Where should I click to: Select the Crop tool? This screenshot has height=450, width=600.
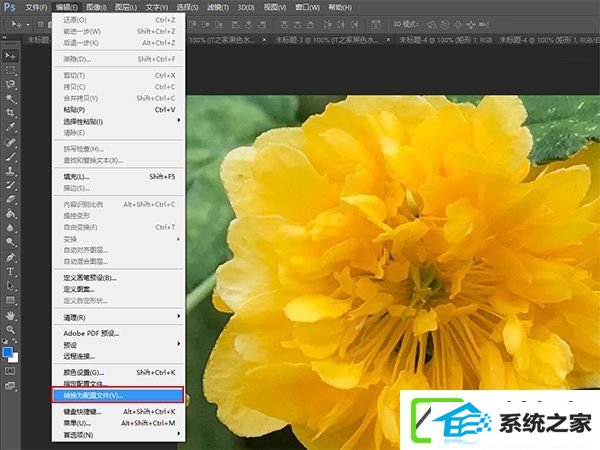(10, 113)
